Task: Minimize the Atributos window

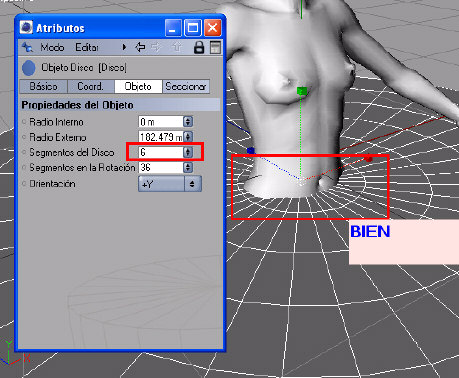Action: 173,28
